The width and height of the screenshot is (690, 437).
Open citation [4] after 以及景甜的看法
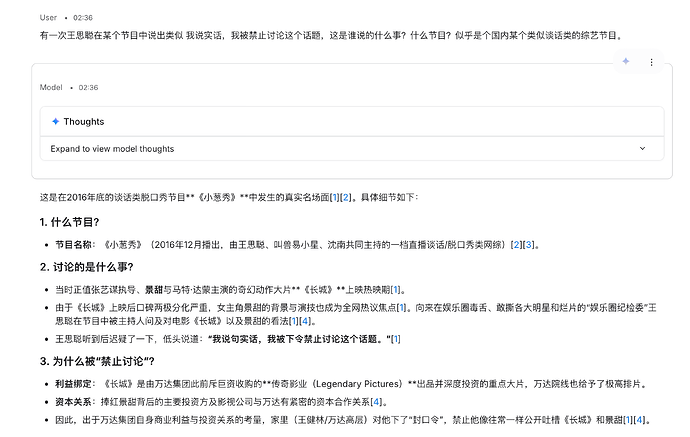305,321
